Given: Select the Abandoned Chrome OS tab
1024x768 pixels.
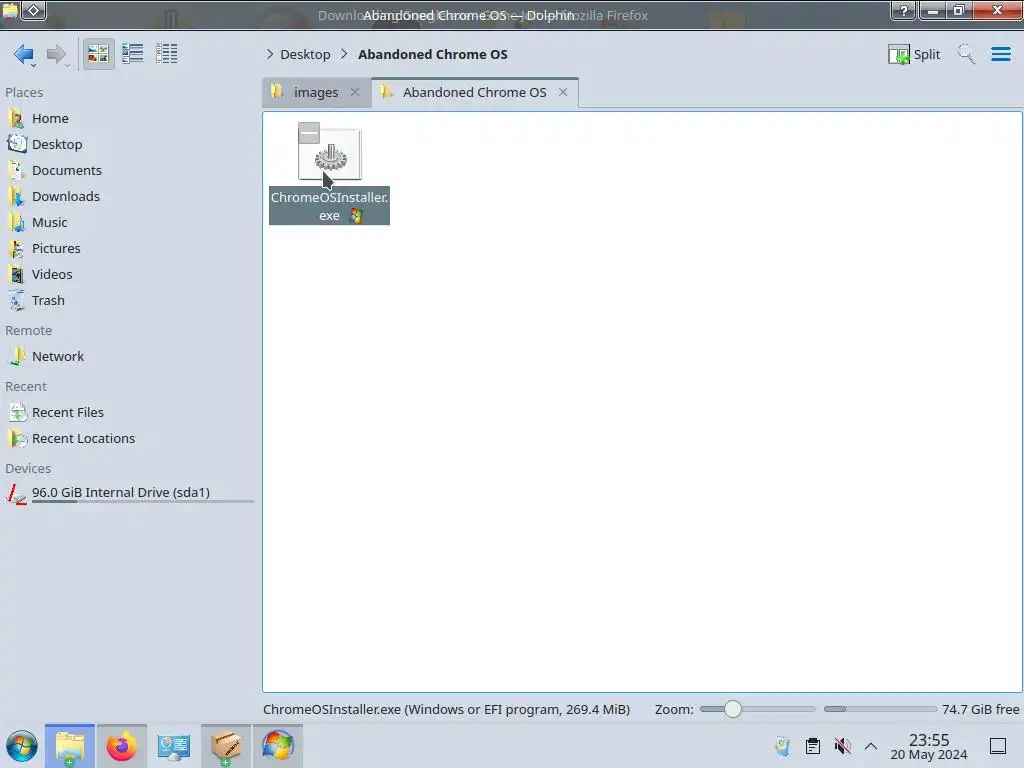Looking at the screenshot, I should (475, 92).
